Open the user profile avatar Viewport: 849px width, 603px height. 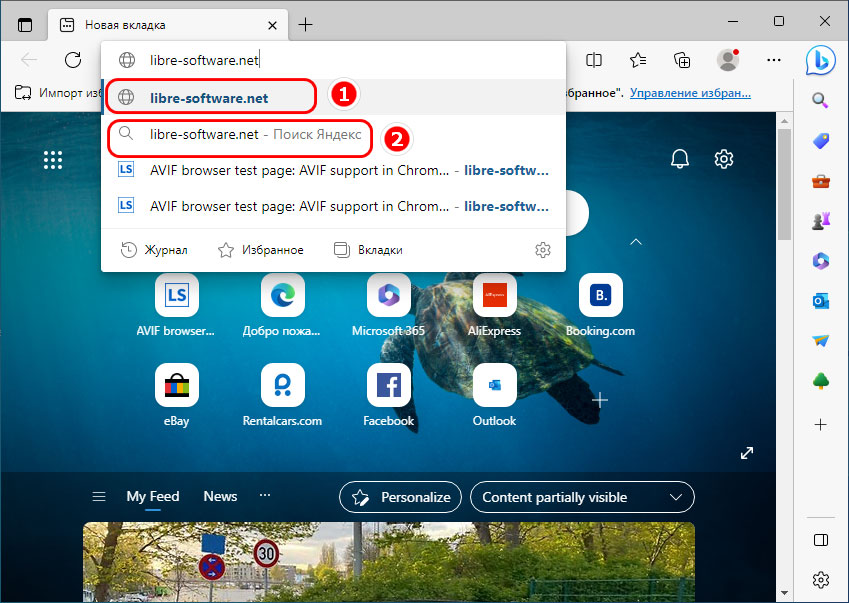728,60
